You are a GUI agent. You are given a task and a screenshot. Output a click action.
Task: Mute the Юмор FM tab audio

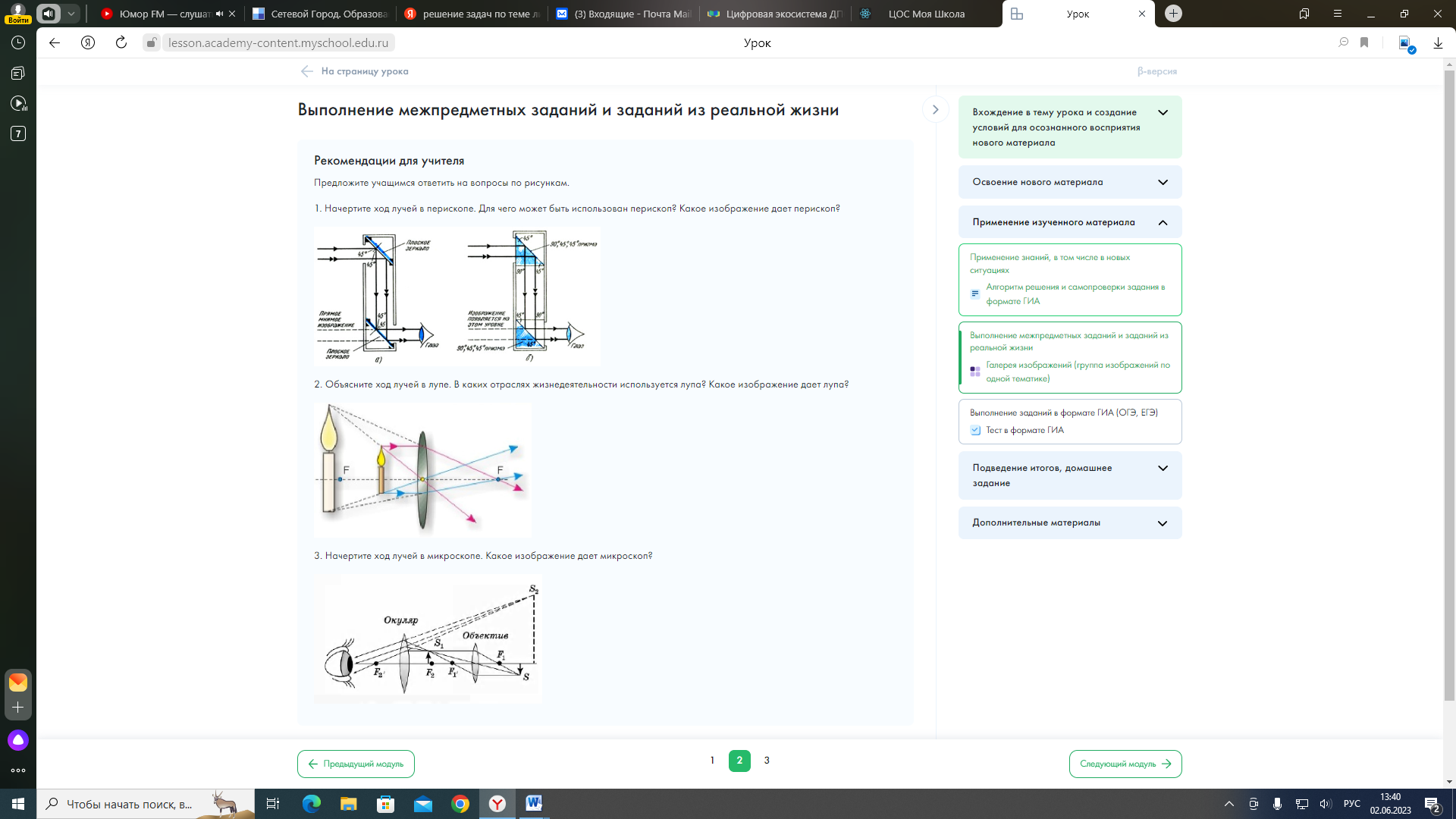220,14
